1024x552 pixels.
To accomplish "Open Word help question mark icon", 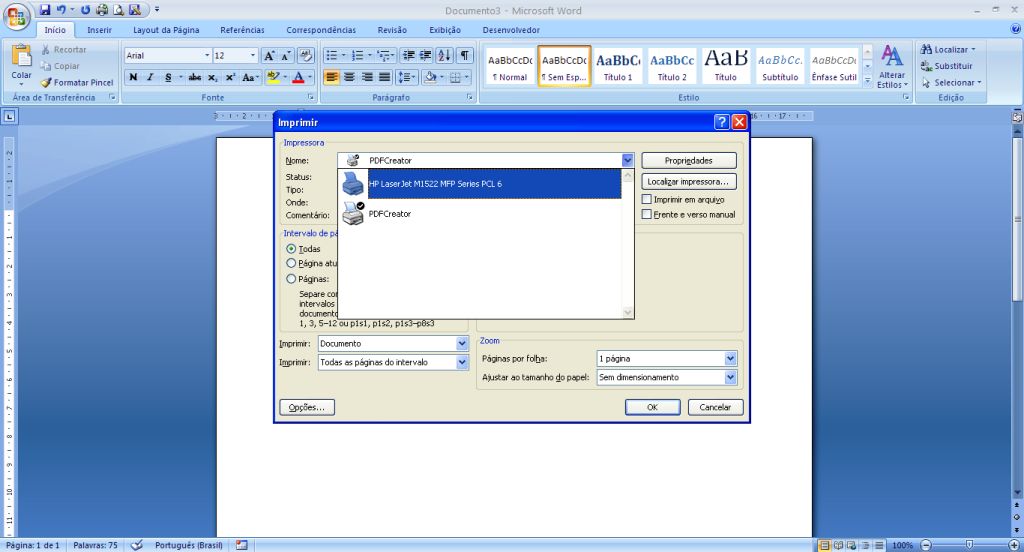I will (1015, 29).
